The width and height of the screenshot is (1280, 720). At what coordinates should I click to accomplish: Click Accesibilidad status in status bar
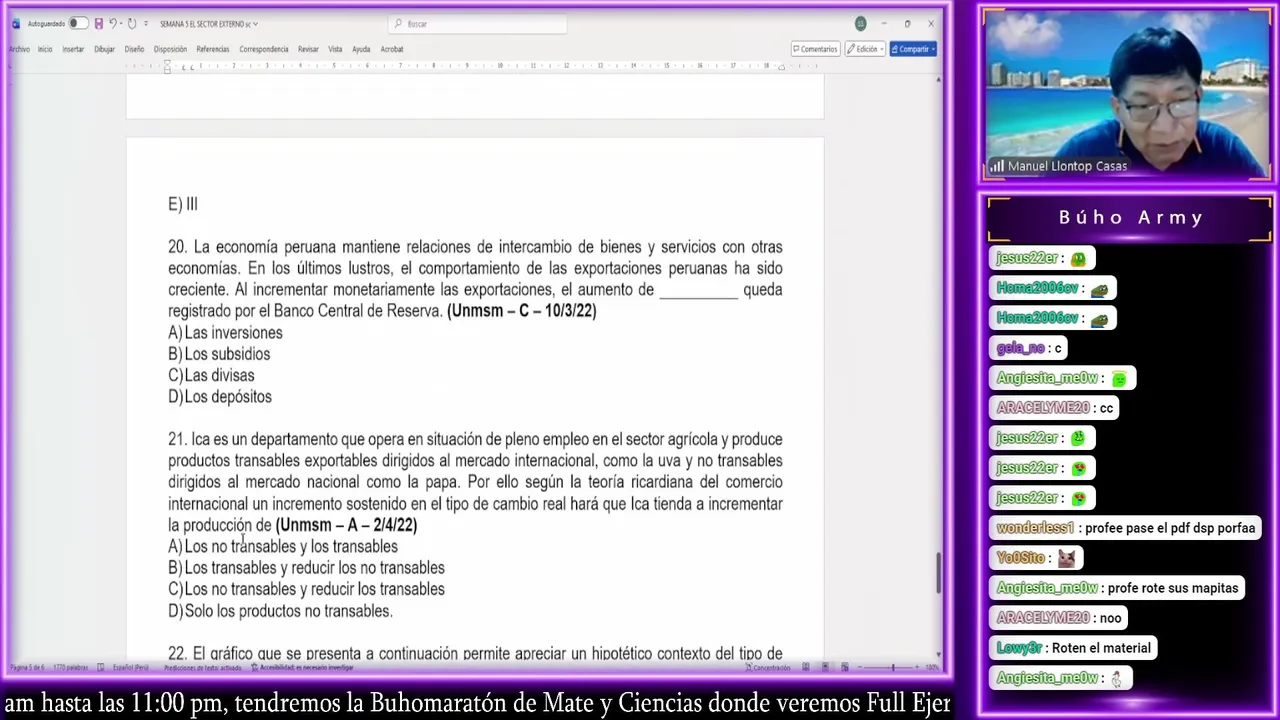pos(303,667)
